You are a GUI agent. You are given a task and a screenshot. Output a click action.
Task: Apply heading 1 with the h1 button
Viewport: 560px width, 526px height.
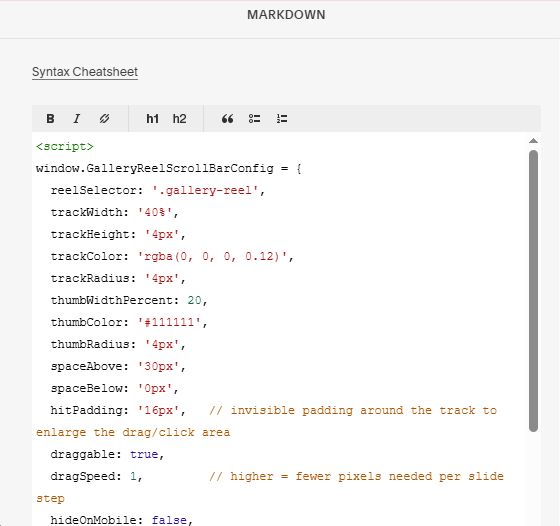point(152,119)
